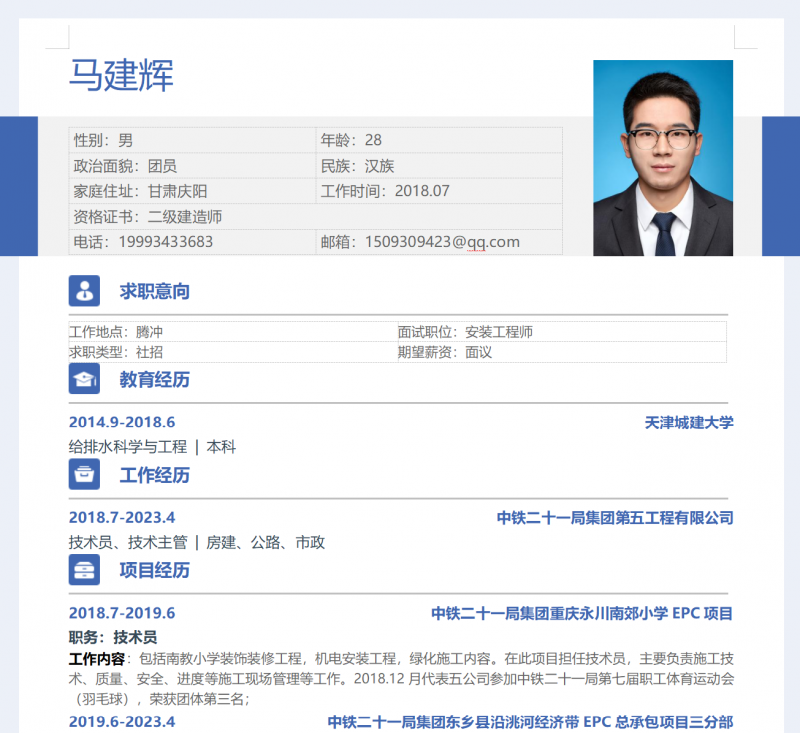
Task: Click the 职务：技术员 line
Action: (x=113, y=637)
